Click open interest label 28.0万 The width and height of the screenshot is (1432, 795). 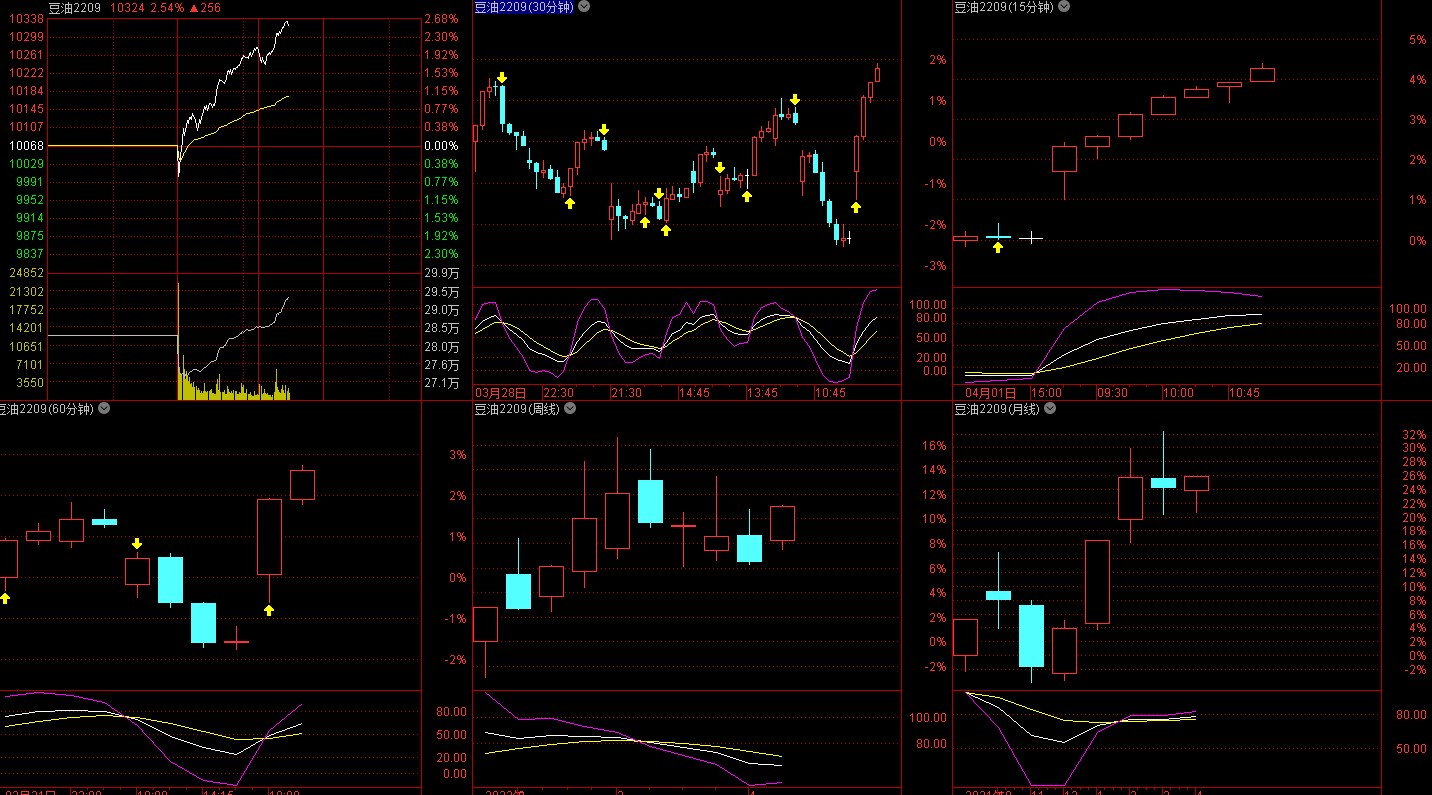(441, 347)
